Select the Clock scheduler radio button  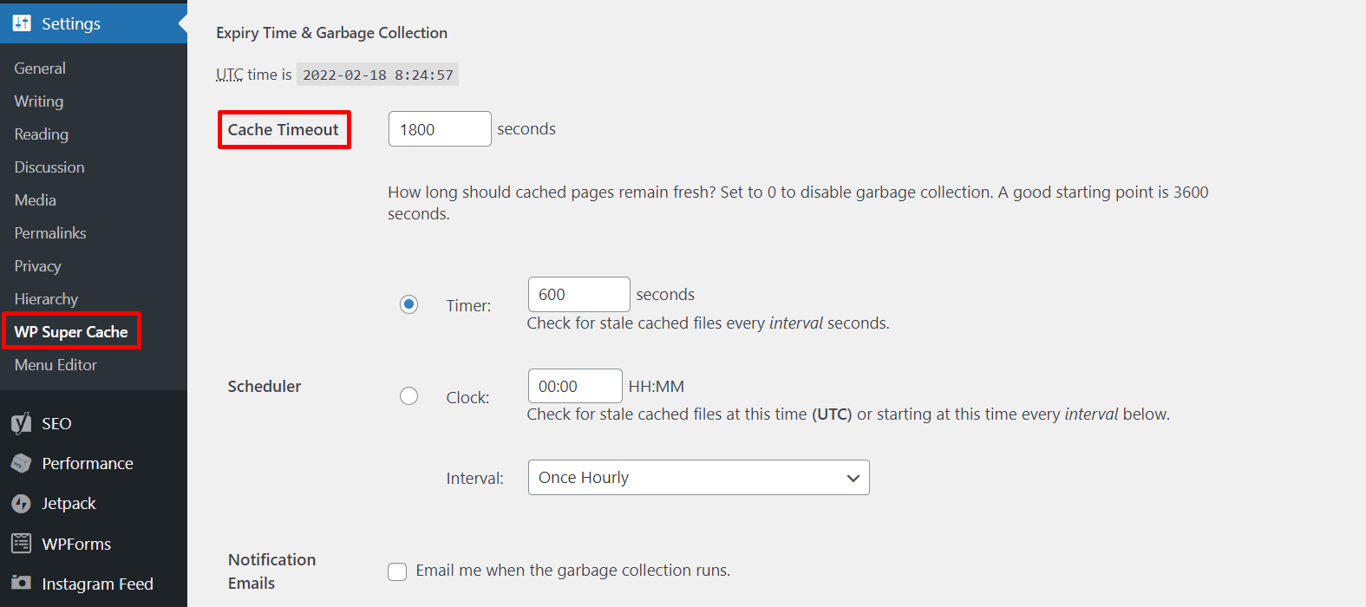(409, 395)
